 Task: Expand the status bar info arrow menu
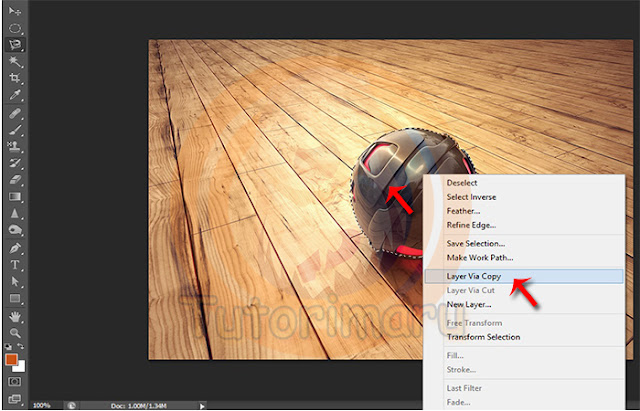(x=202, y=406)
